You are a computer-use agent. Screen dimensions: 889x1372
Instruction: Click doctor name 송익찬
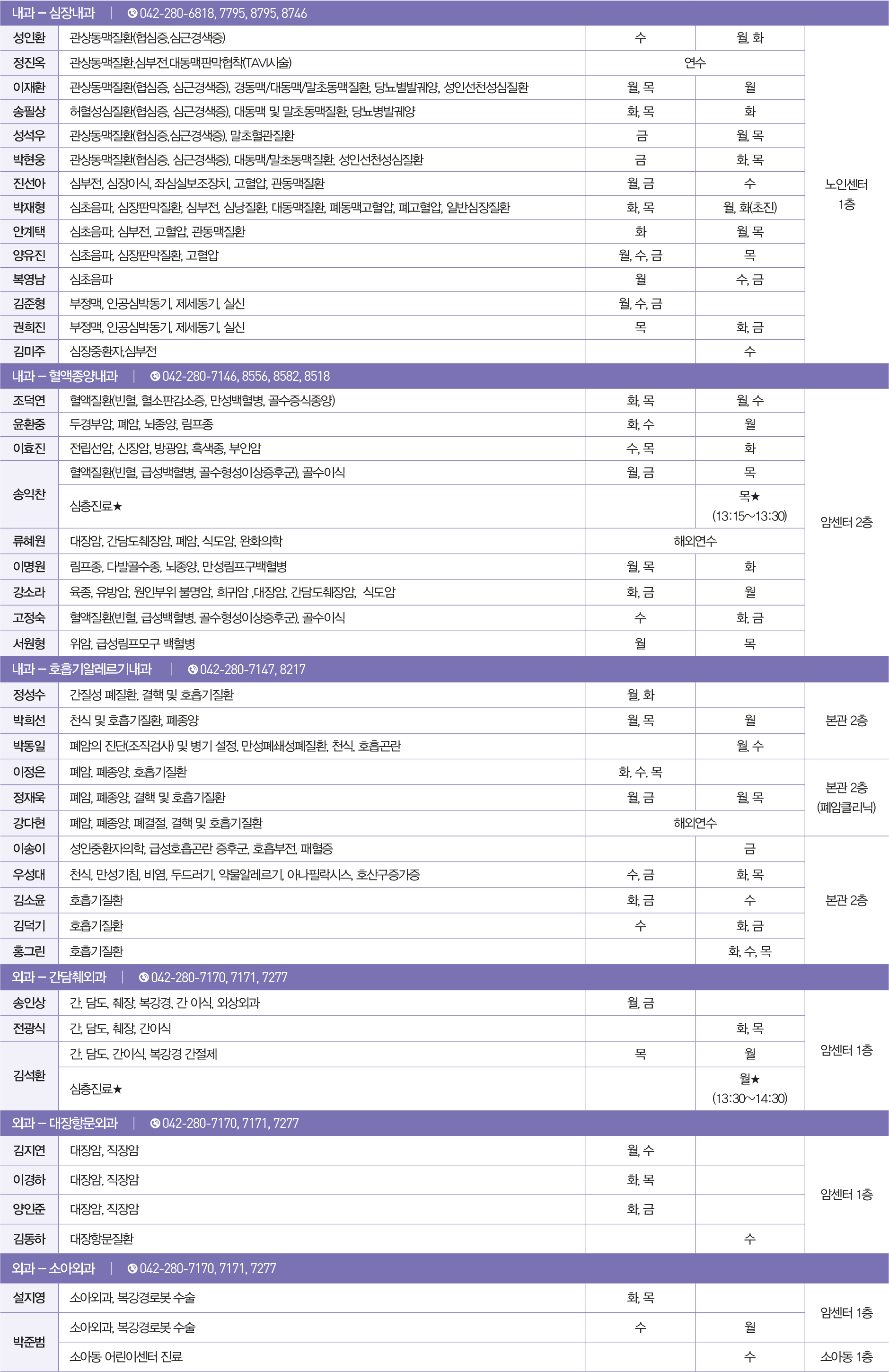(29, 494)
